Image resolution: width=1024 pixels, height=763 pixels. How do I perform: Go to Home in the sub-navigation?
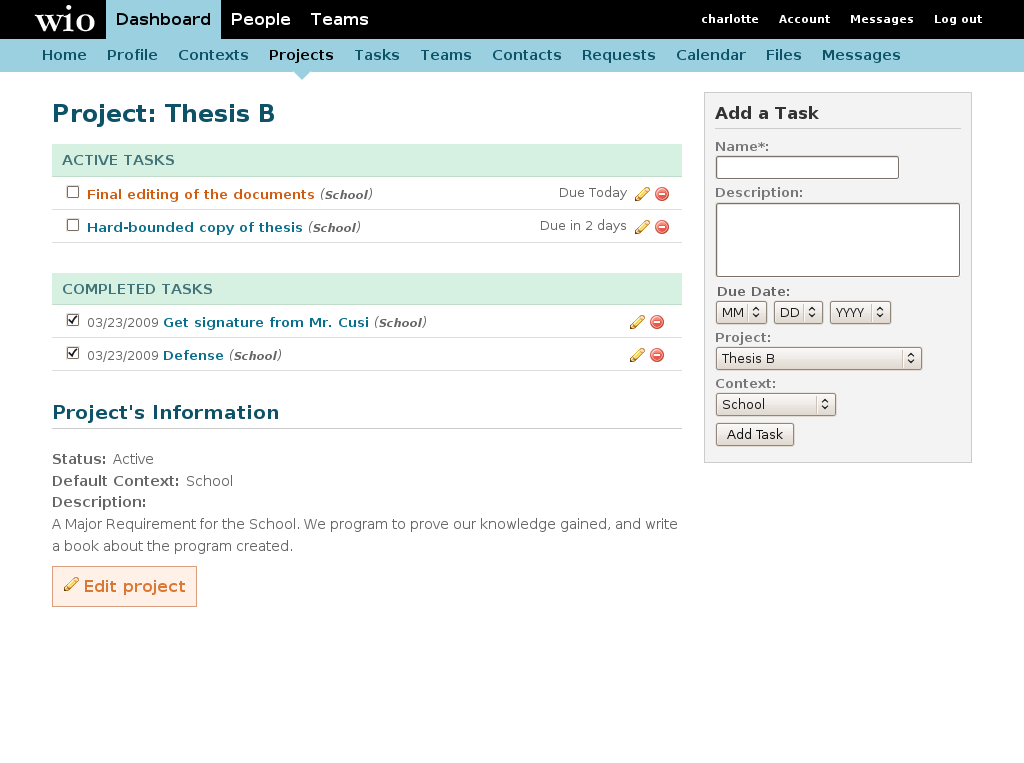pyautogui.click(x=64, y=56)
